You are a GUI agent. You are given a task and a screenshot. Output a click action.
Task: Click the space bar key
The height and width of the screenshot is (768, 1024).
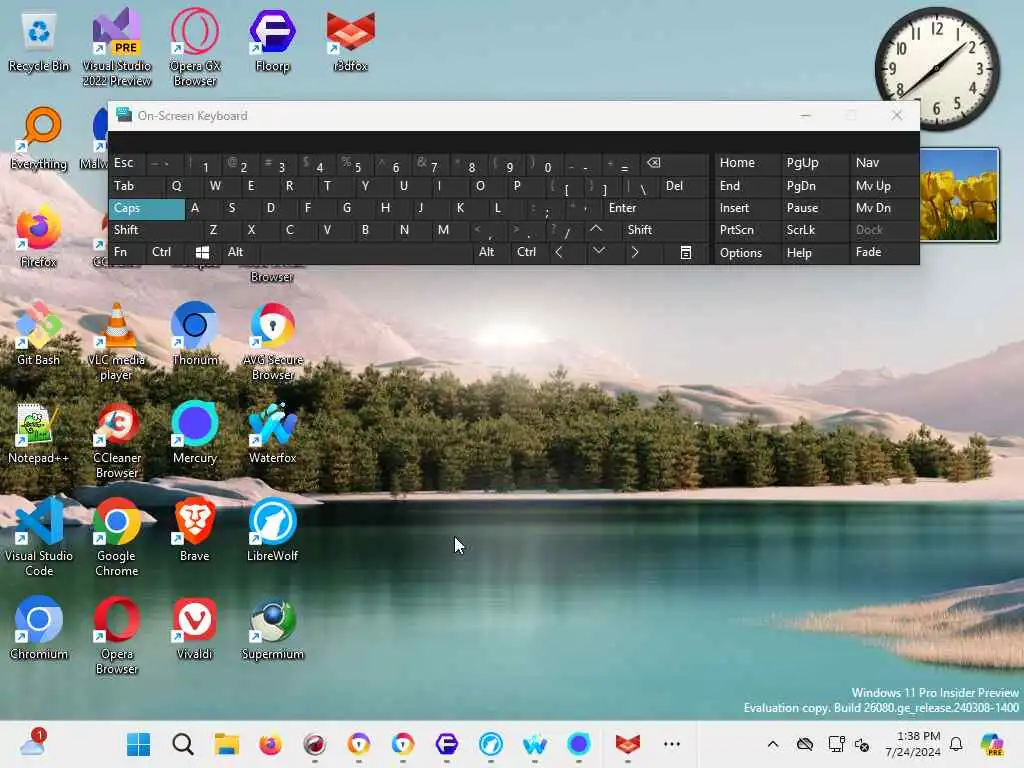pyautogui.click(x=366, y=252)
